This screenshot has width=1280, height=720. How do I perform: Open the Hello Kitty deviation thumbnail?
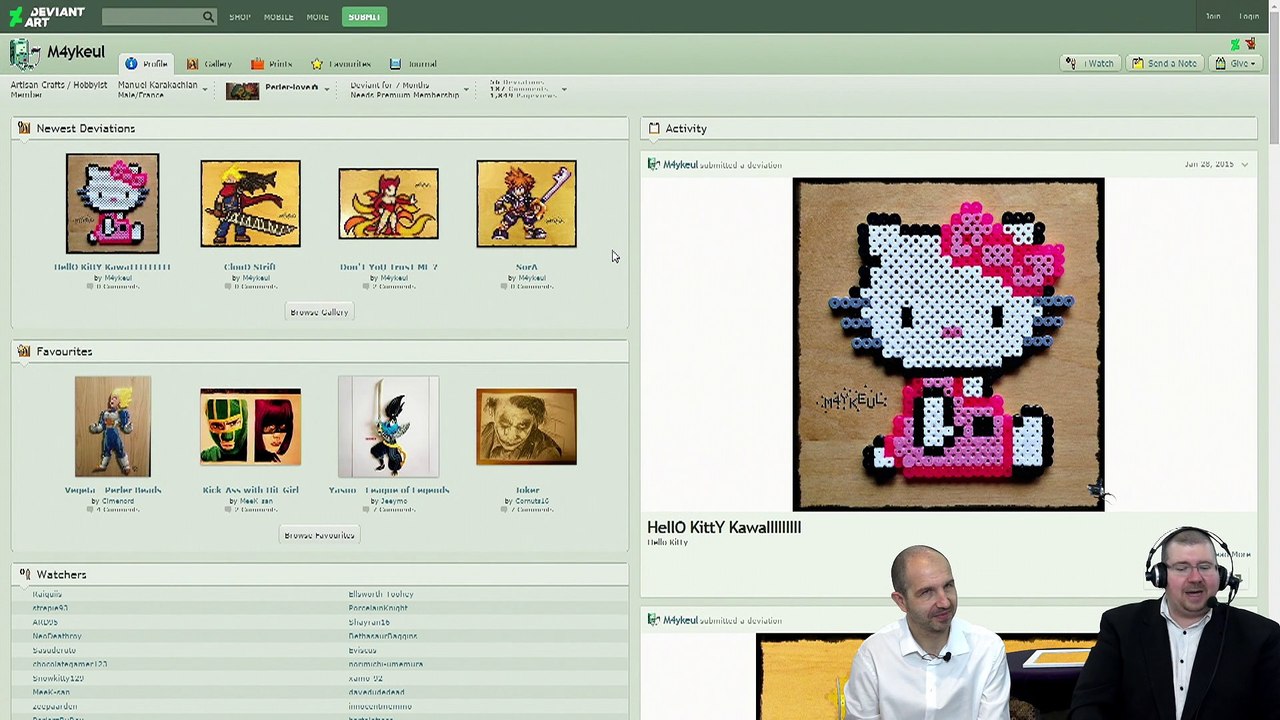tap(112, 204)
